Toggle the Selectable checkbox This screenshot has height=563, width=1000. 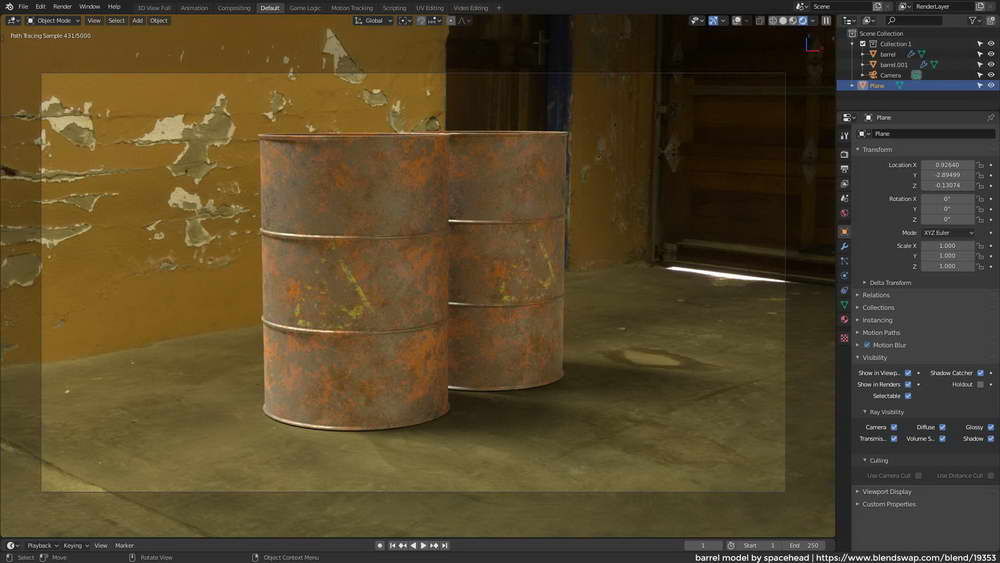click(x=908, y=396)
